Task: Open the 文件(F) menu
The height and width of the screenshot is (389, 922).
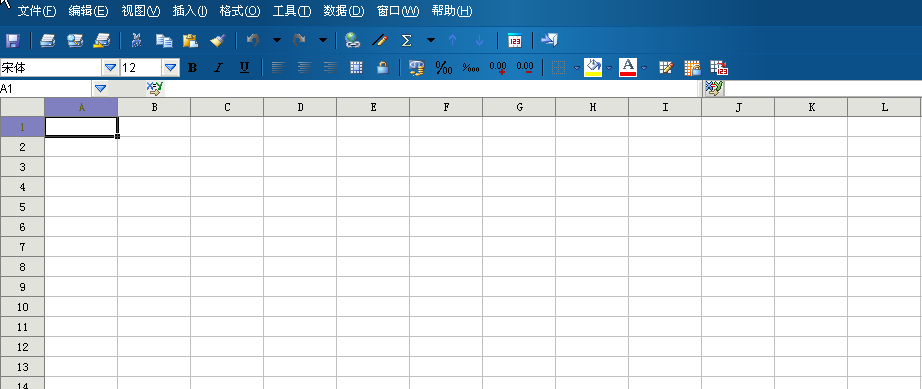Action: click(x=37, y=11)
